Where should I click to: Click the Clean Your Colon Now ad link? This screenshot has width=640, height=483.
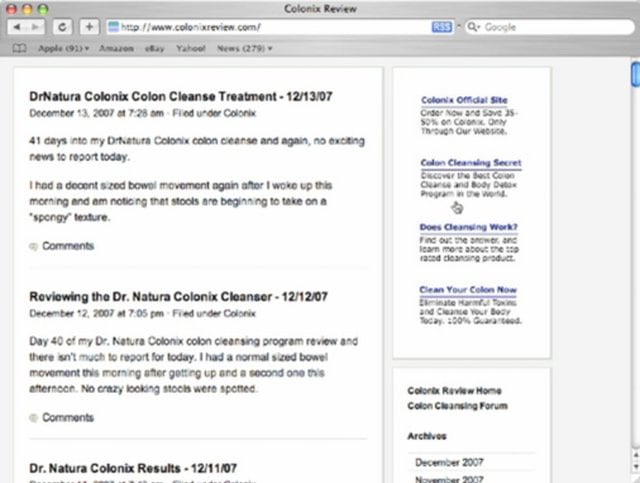tap(468, 290)
